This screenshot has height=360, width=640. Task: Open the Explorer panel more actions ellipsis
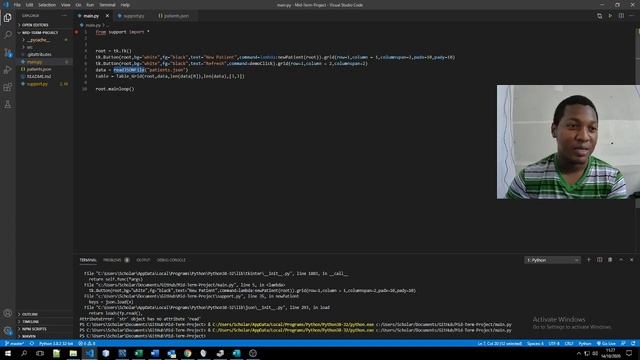tap(64, 16)
